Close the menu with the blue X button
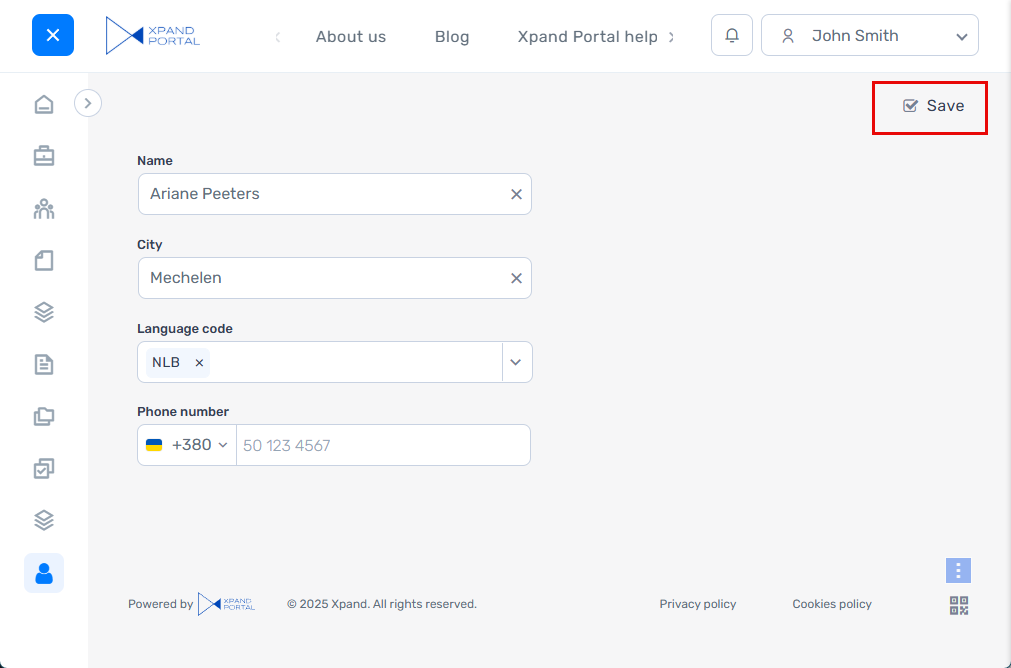 click(x=53, y=35)
